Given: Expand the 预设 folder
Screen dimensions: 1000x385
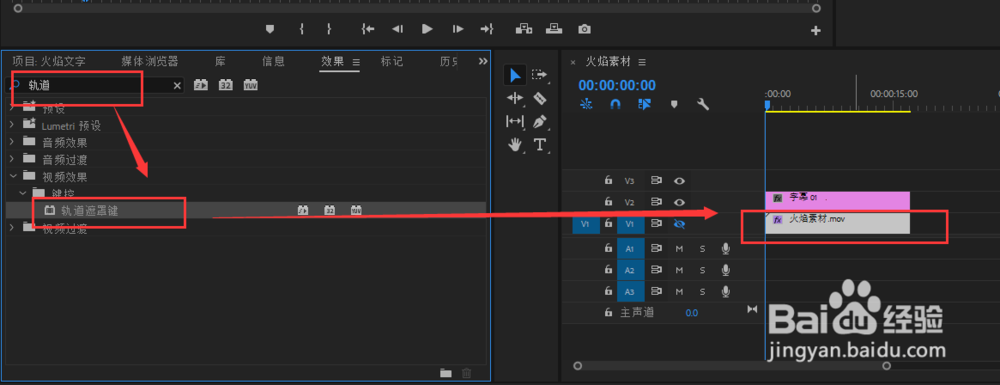Looking at the screenshot, I should [x=11, y=106].
